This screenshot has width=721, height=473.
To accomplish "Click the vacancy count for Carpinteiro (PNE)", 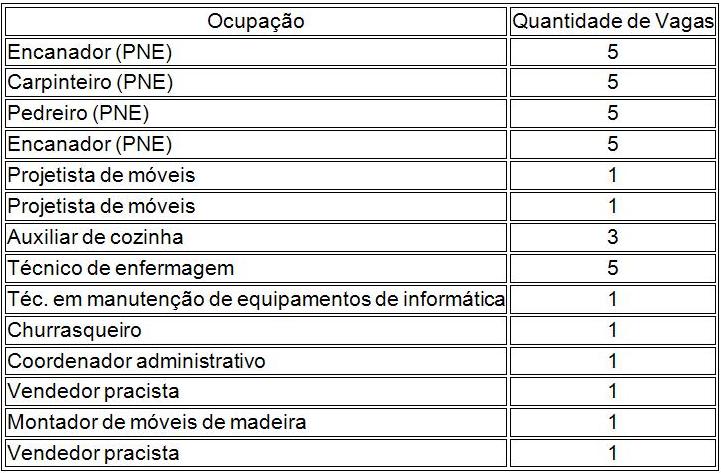I will tap(612, 83).
